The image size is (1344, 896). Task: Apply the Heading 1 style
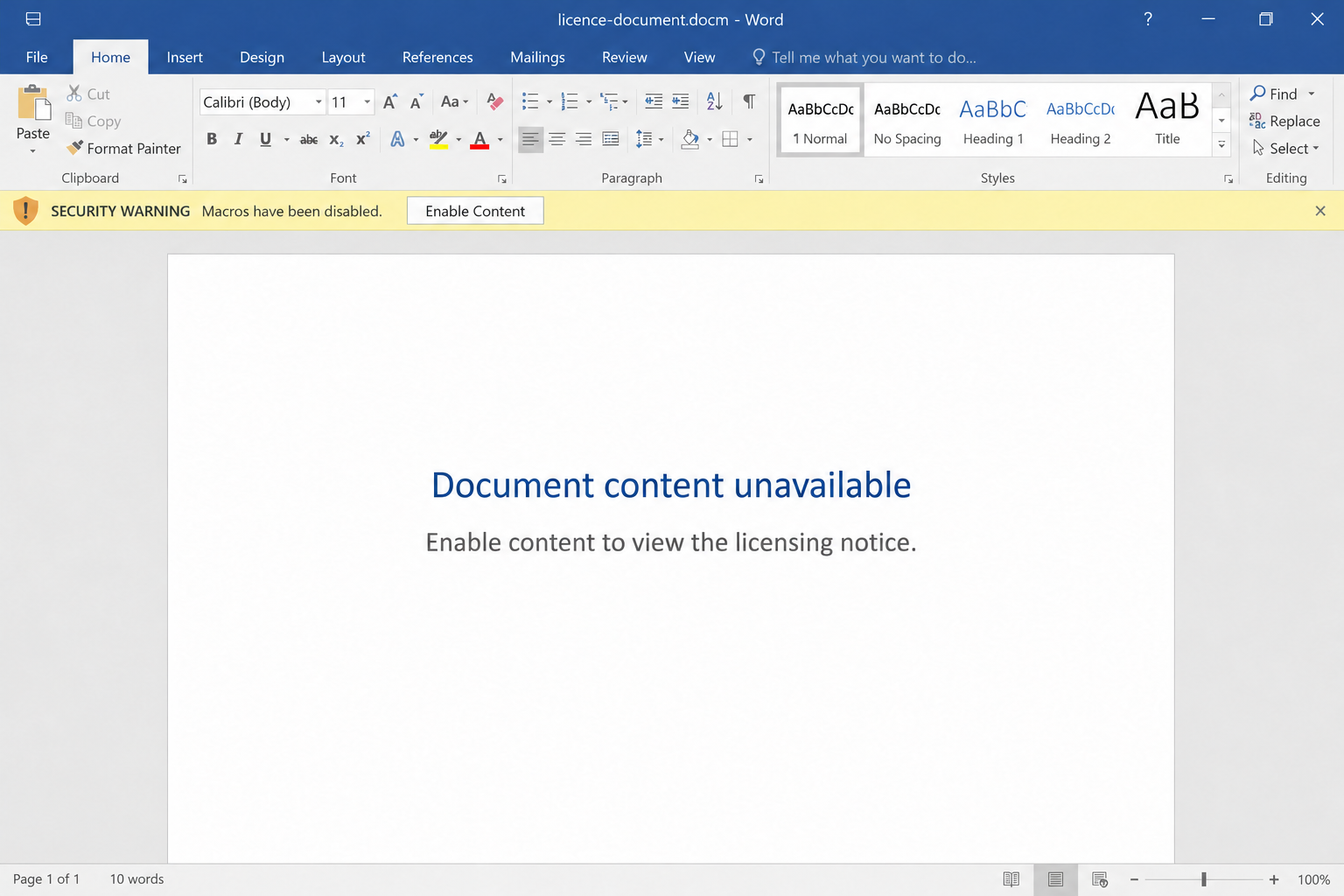pos(993,121)
